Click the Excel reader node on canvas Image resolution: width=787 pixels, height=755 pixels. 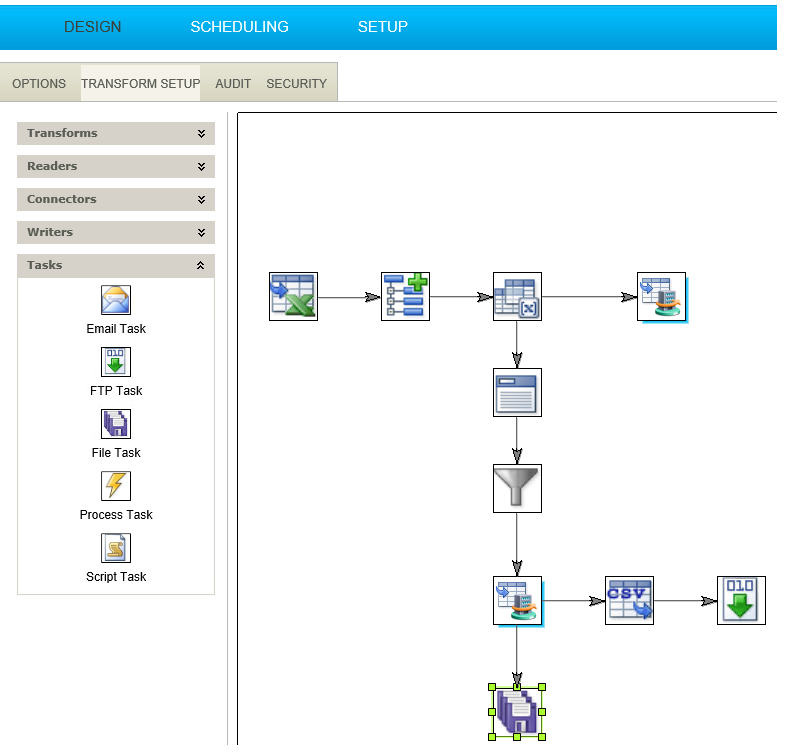pyautogui.click(x=293, y=297)
